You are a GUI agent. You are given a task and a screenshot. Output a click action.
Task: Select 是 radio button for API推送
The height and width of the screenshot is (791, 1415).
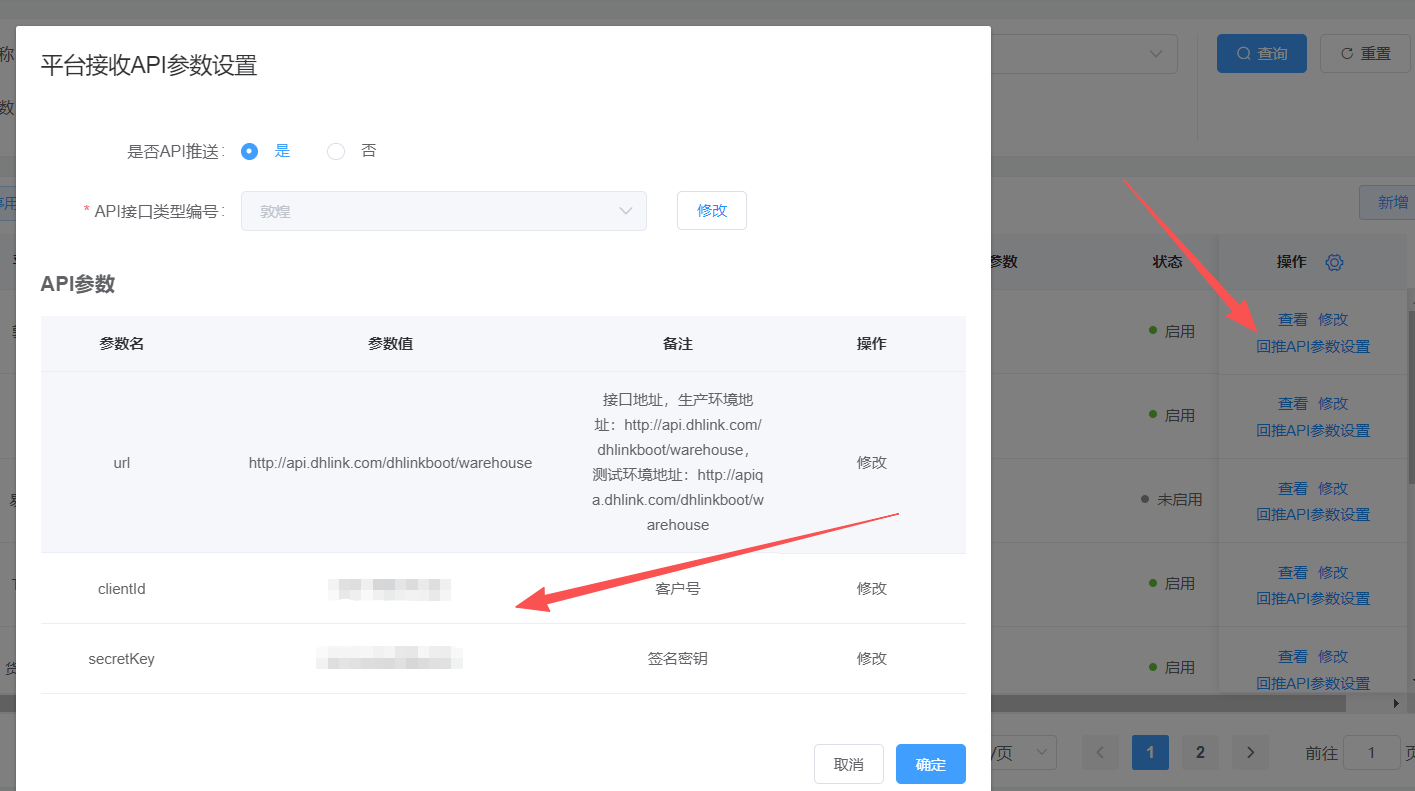[250, 151]
